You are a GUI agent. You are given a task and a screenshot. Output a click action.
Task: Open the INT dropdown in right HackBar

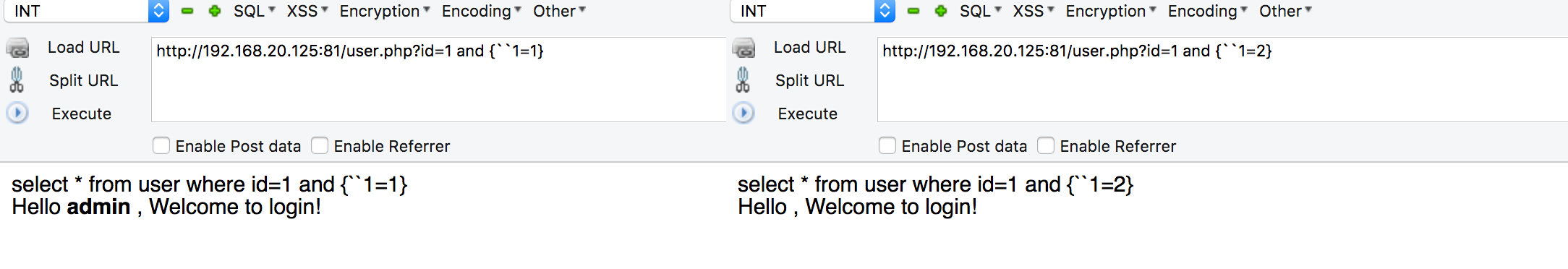[813, 11]
